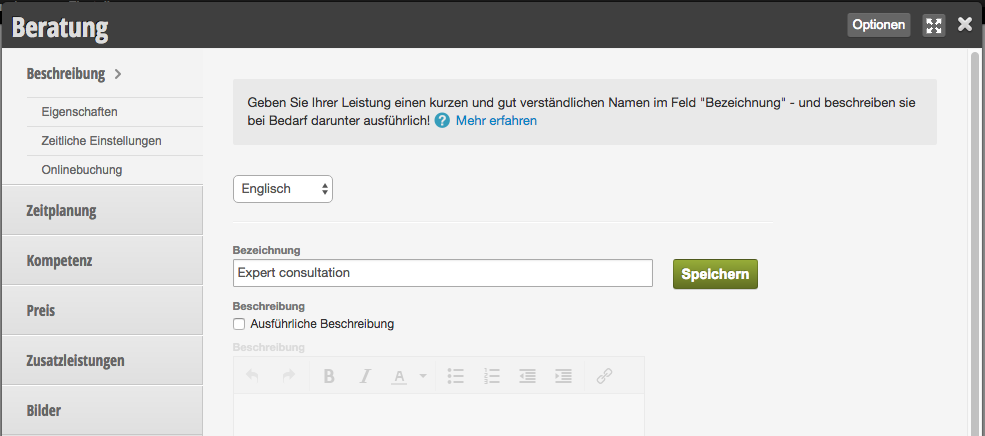Decrease indent with the outdent icon

(528, 376)
